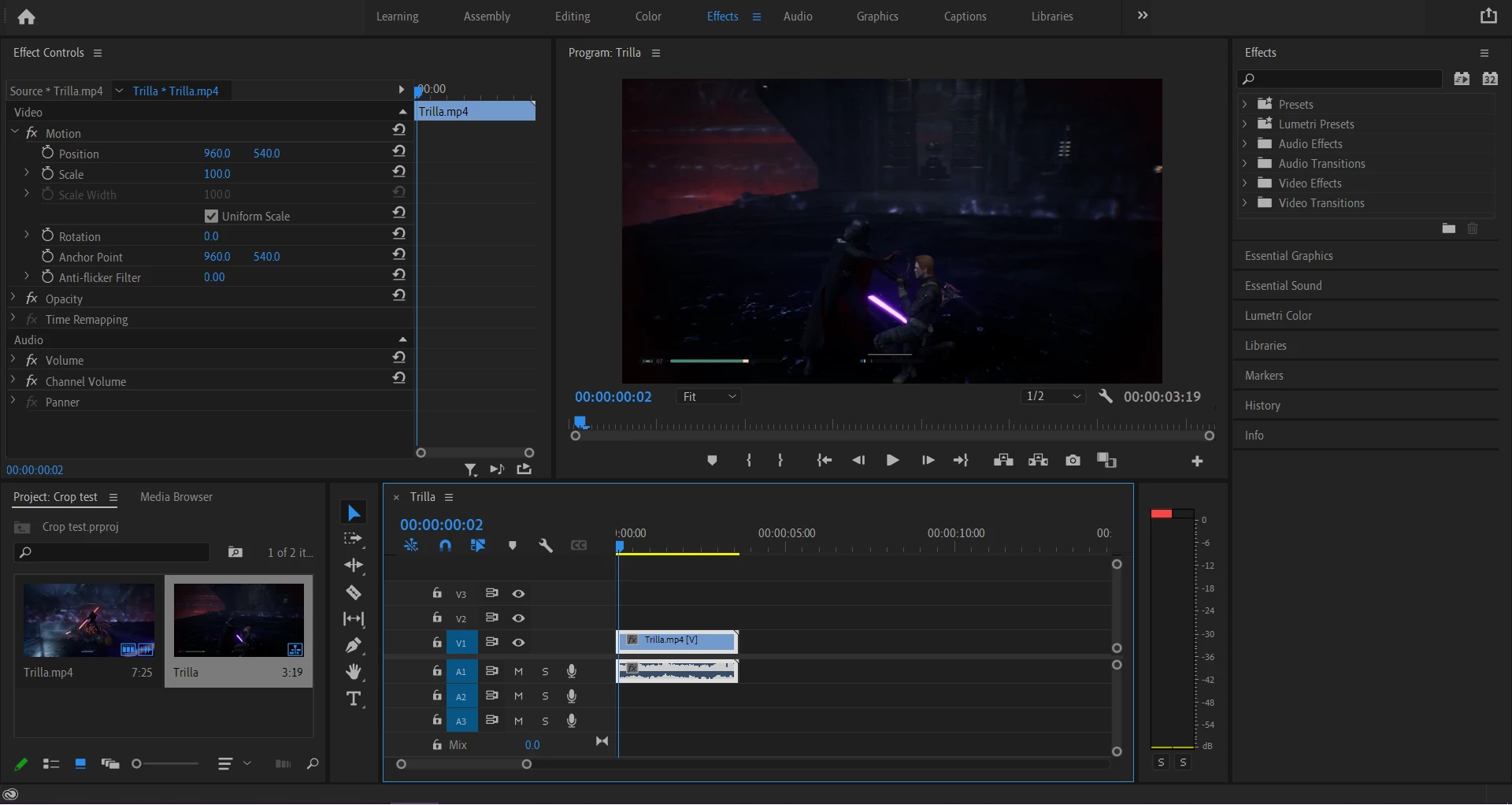Select the Hand tool
1512x805 pixels.
pyautogui.click(x=354, y=672)
